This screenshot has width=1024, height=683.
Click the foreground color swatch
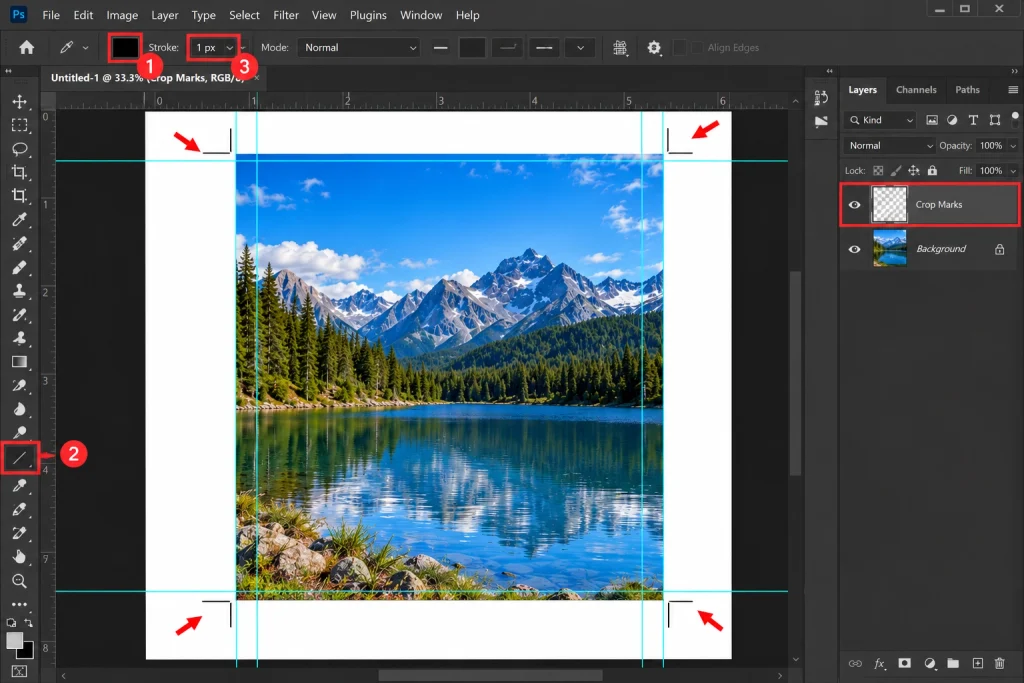14,641
